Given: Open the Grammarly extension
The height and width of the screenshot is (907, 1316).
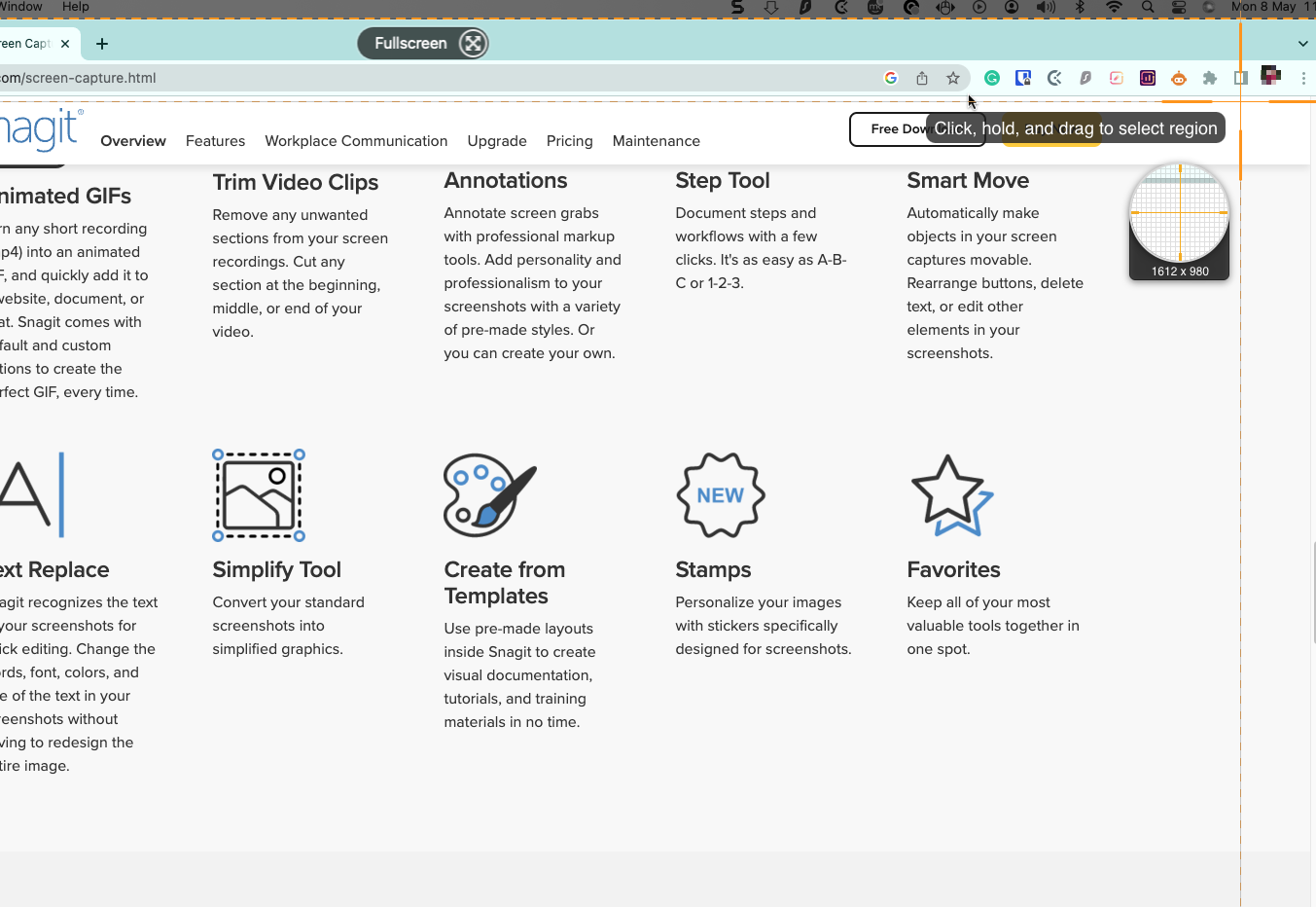Looking at the screenshot, I should tap(992, 78).
